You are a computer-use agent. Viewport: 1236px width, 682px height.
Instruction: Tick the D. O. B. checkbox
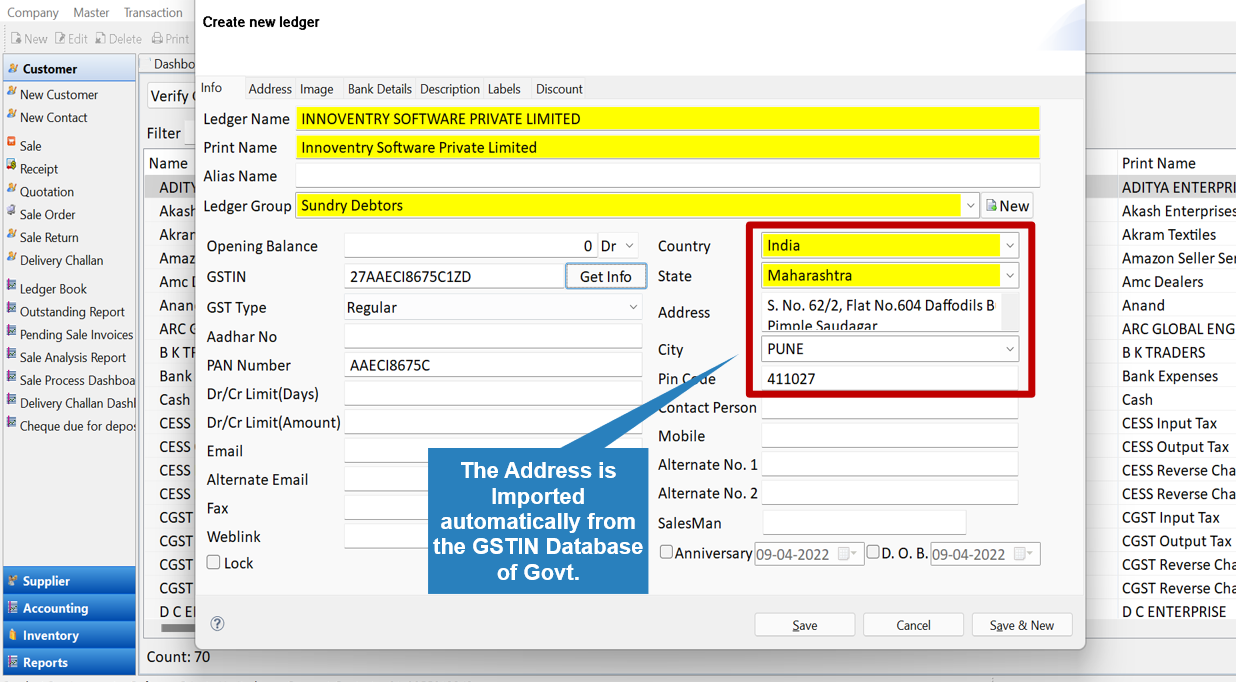[x=872, y=552]
